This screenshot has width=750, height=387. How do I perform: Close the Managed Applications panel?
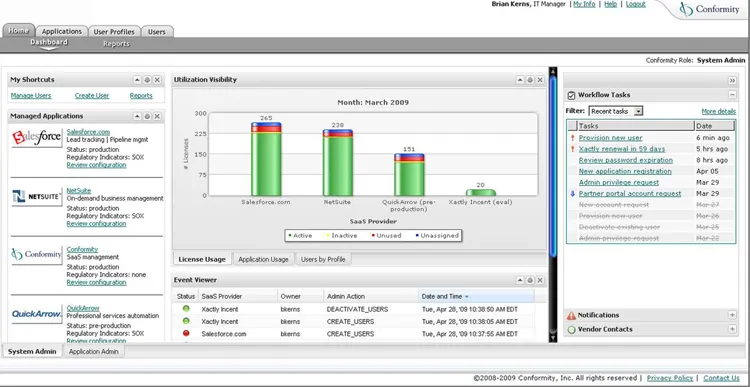tap(157, 116)
